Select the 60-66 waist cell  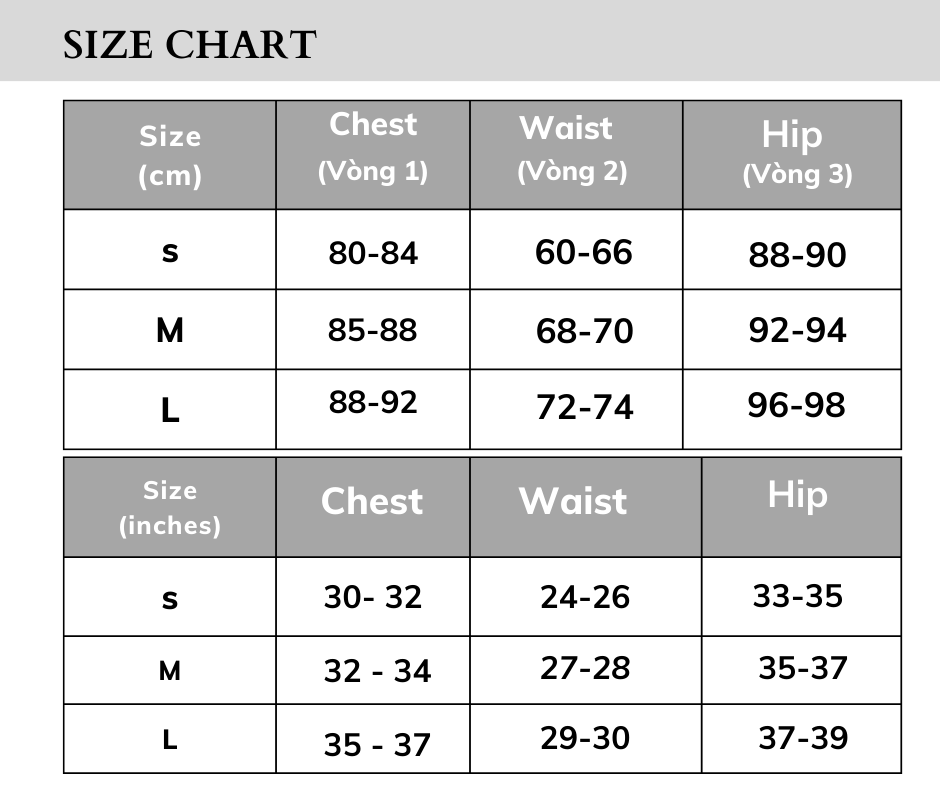pos(584,252)
